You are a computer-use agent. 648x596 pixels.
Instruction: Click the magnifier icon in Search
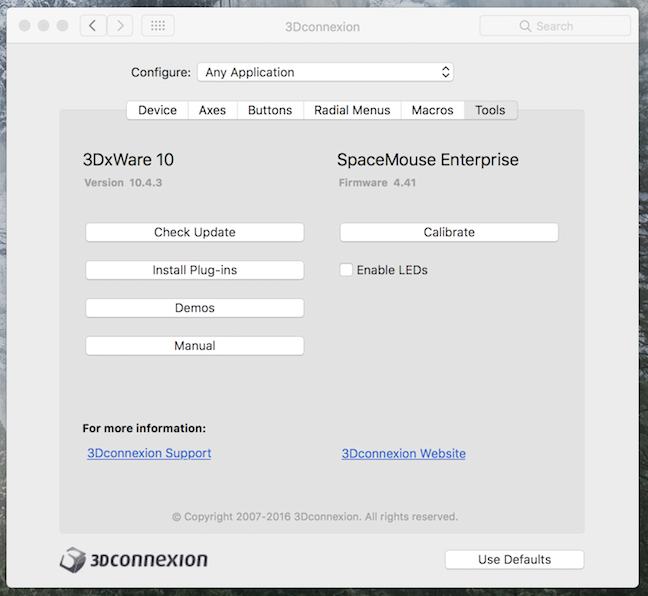tap(525, 26)
